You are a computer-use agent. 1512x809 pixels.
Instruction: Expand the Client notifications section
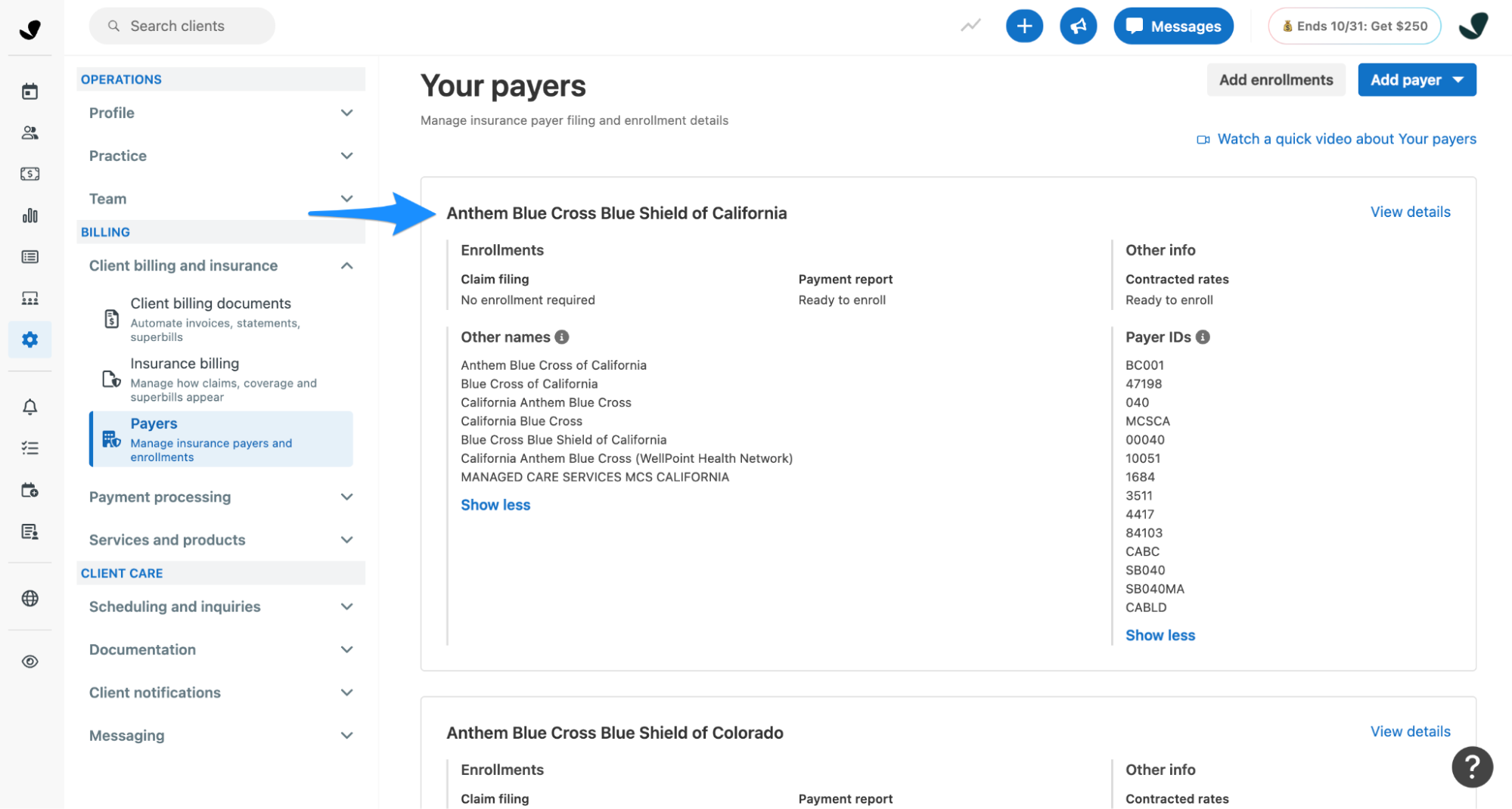pyautogui.click(x=221, y=693)
